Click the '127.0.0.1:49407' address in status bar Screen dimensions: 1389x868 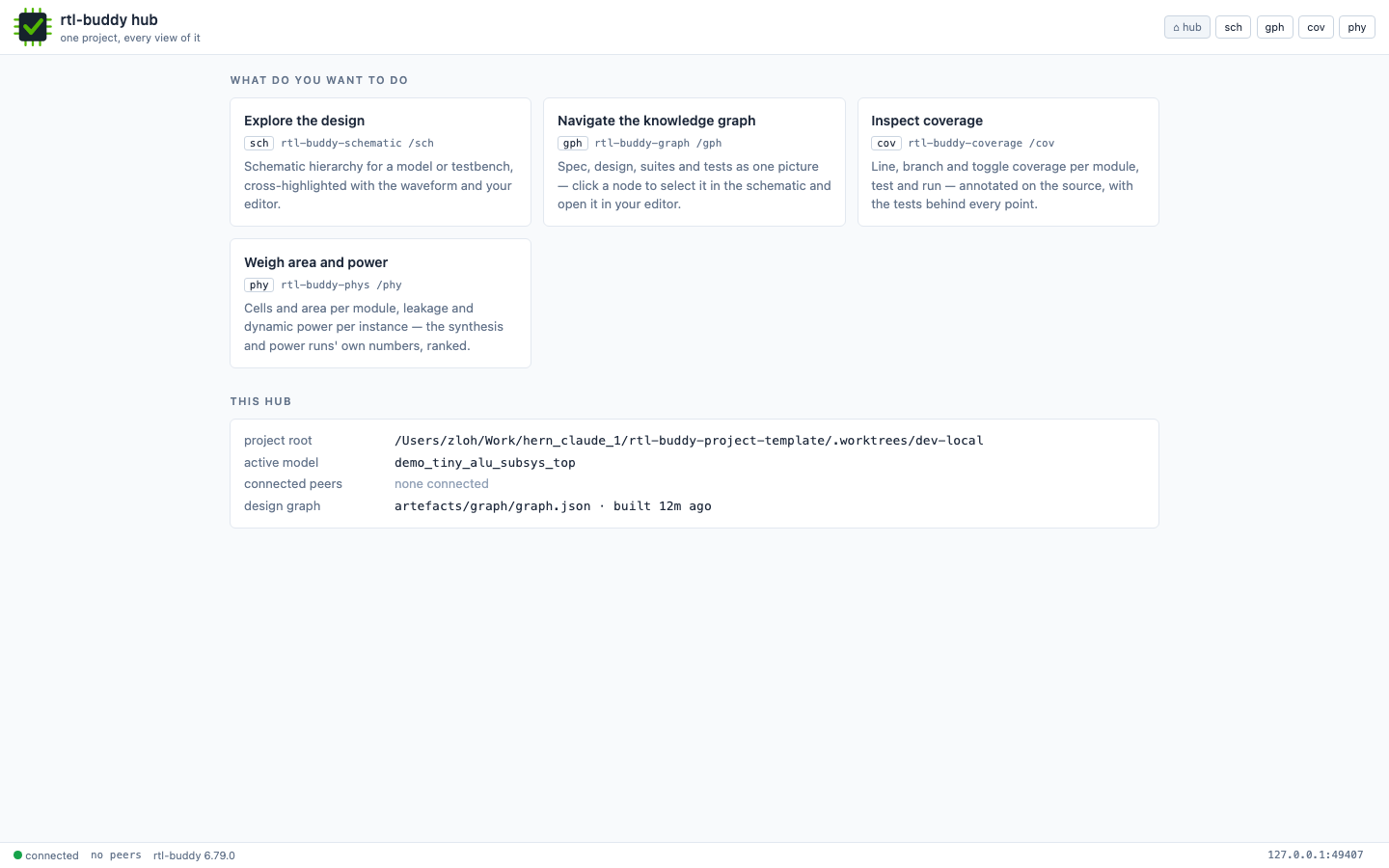[1316, 855]
